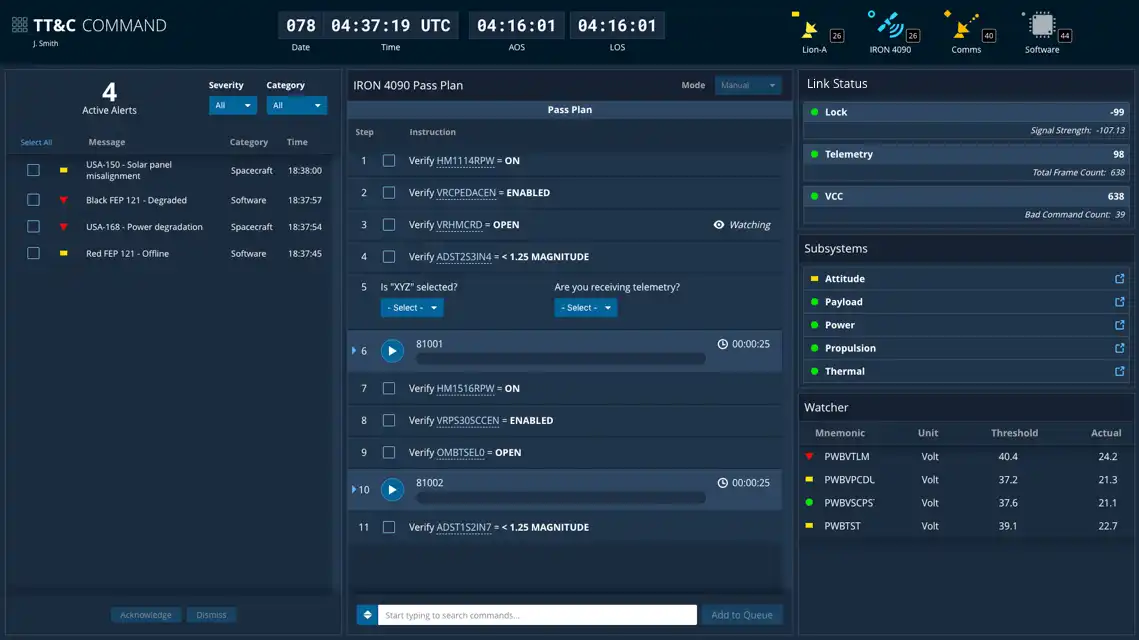Viewport: 1139px width, 640px height.
Task: Check the USA-150 Solar panel misalignment alert
Action: pyautogui.click(x=33, y=170)
